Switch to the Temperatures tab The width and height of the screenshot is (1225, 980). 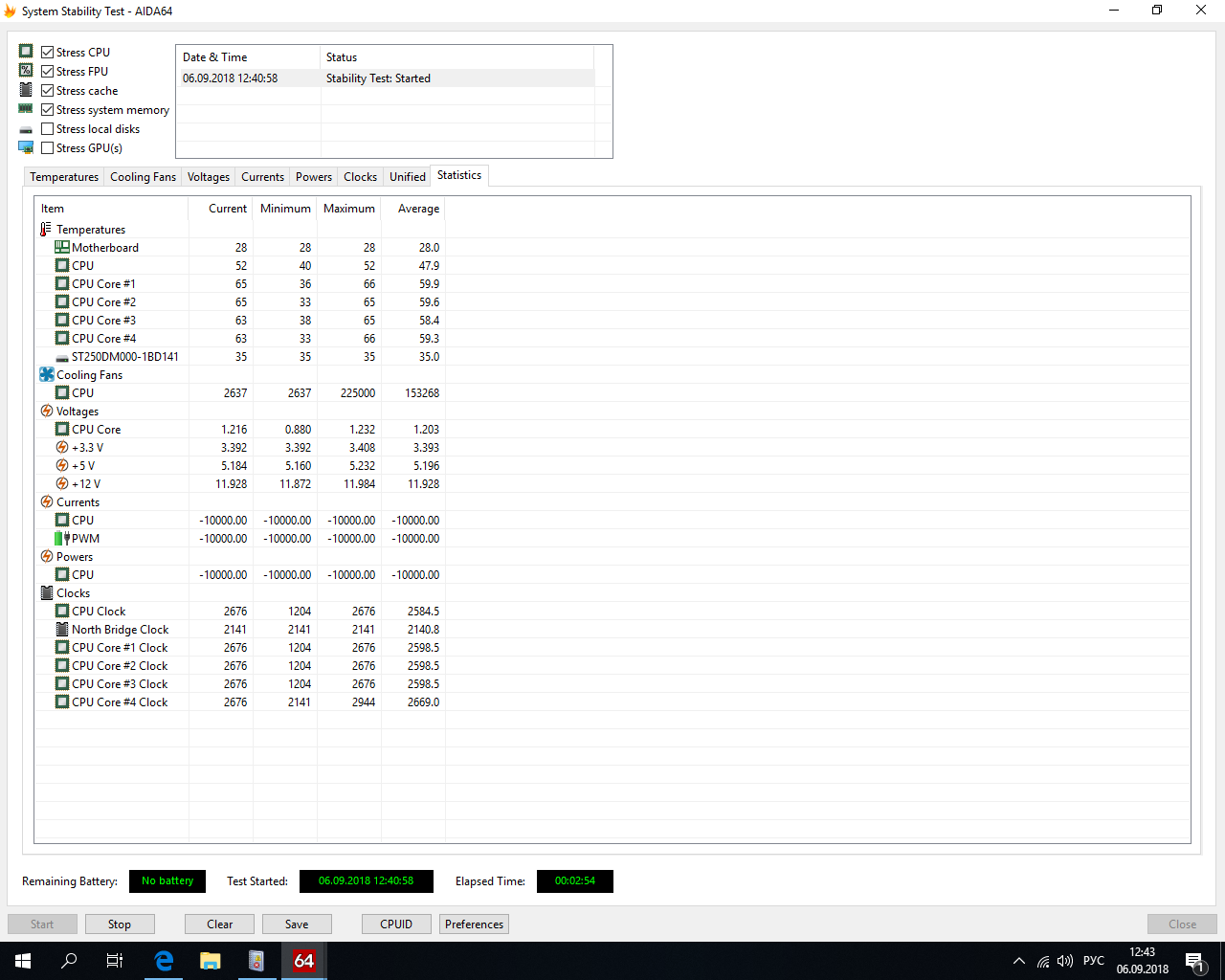point(64,177)
